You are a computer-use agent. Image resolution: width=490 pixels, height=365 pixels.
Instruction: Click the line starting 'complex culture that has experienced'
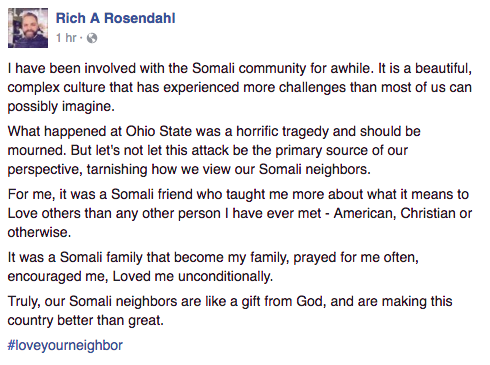[240, 88]
